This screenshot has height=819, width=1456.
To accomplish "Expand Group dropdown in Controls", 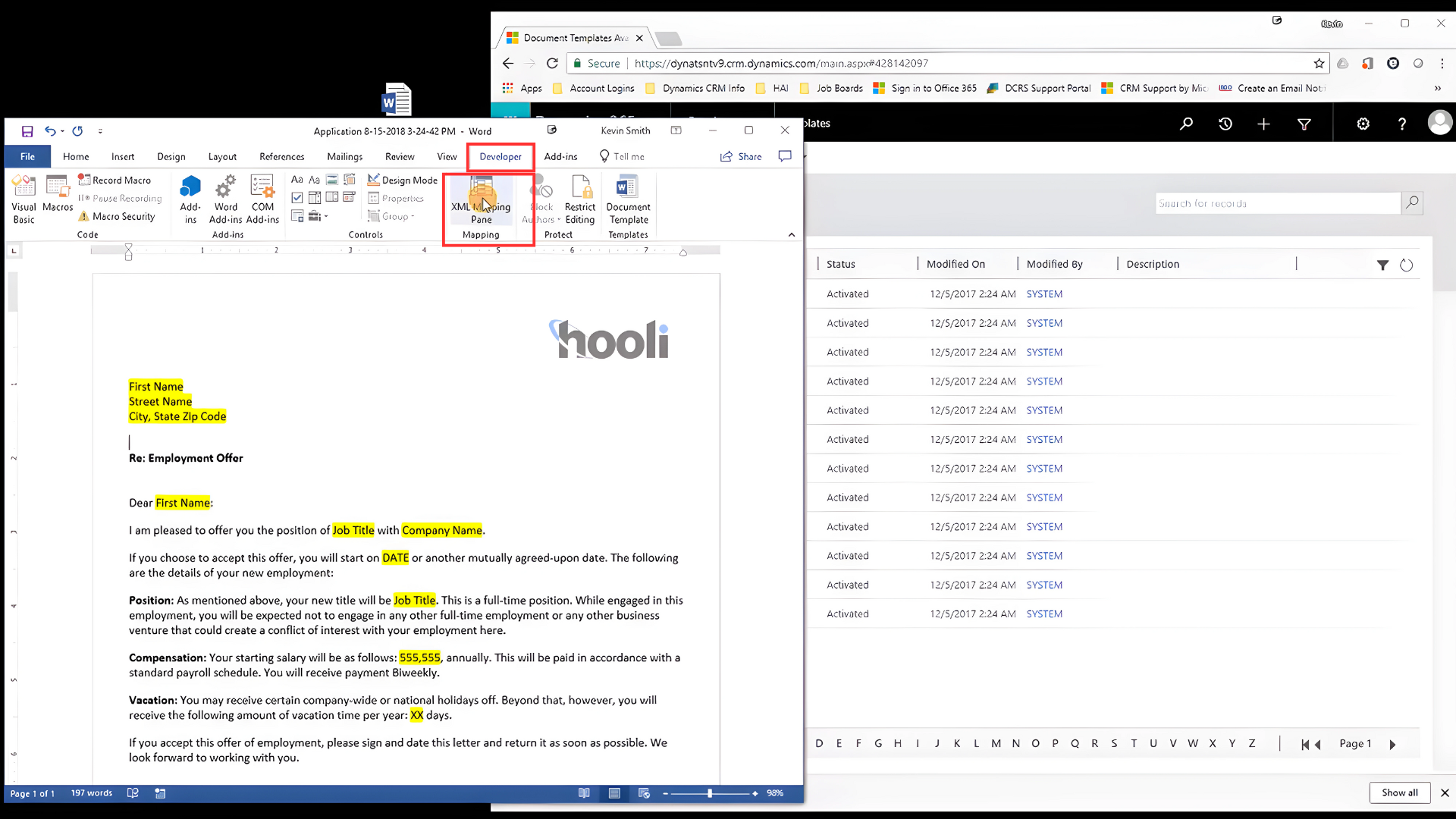I will (x=391, y=216).
